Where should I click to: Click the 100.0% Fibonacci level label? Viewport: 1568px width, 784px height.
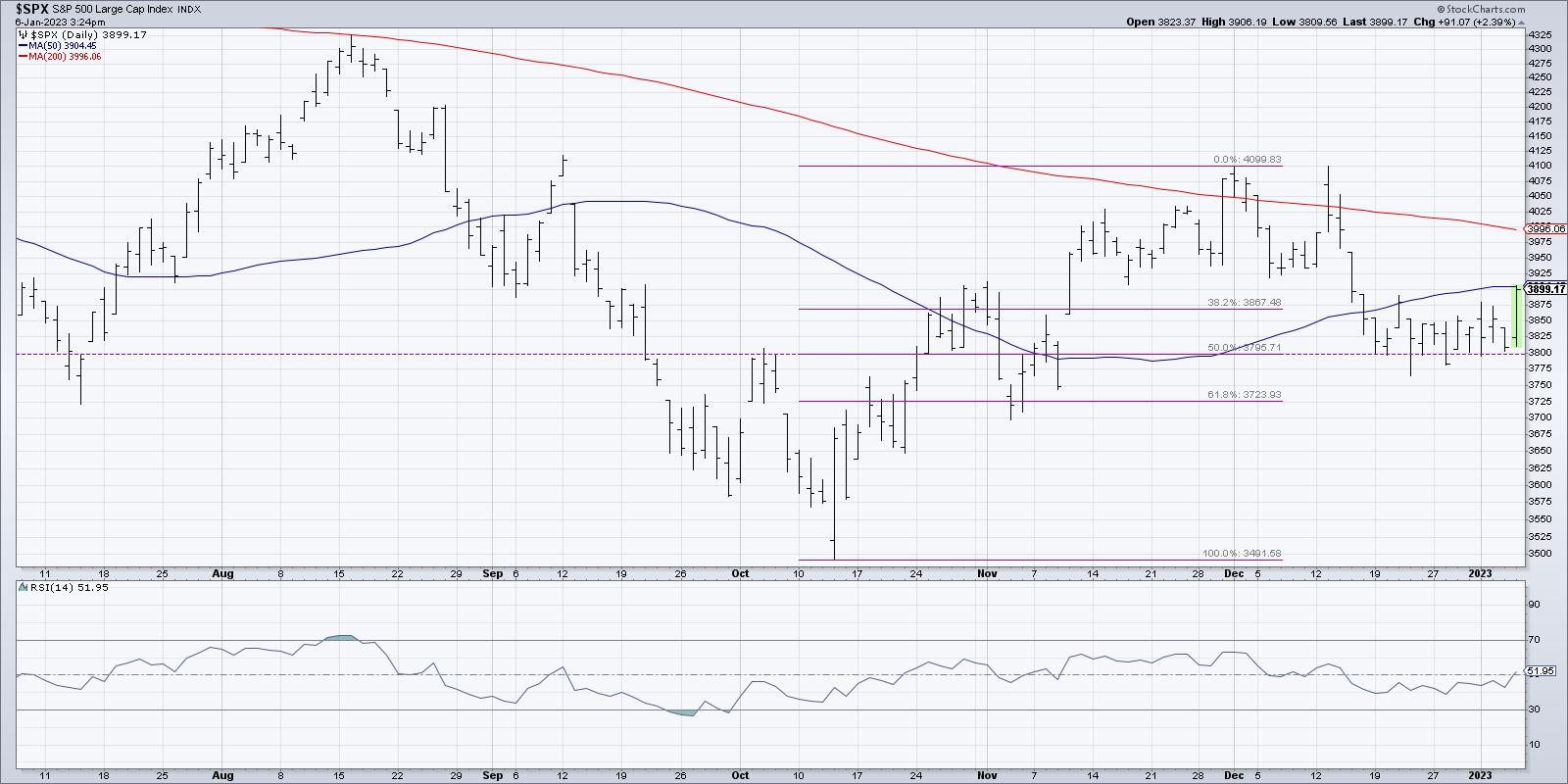point(1242,554)
